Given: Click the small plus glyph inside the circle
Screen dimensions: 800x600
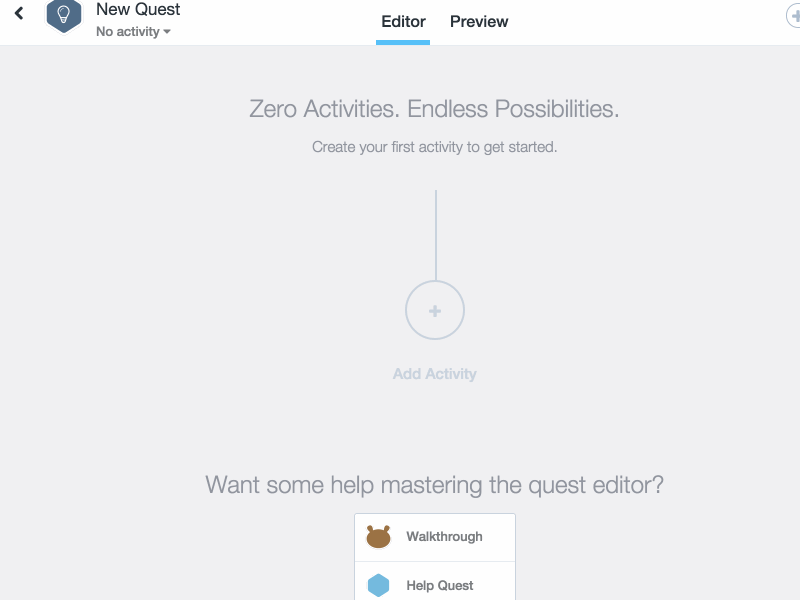Looking at the screenshot, I should (435, 311).
